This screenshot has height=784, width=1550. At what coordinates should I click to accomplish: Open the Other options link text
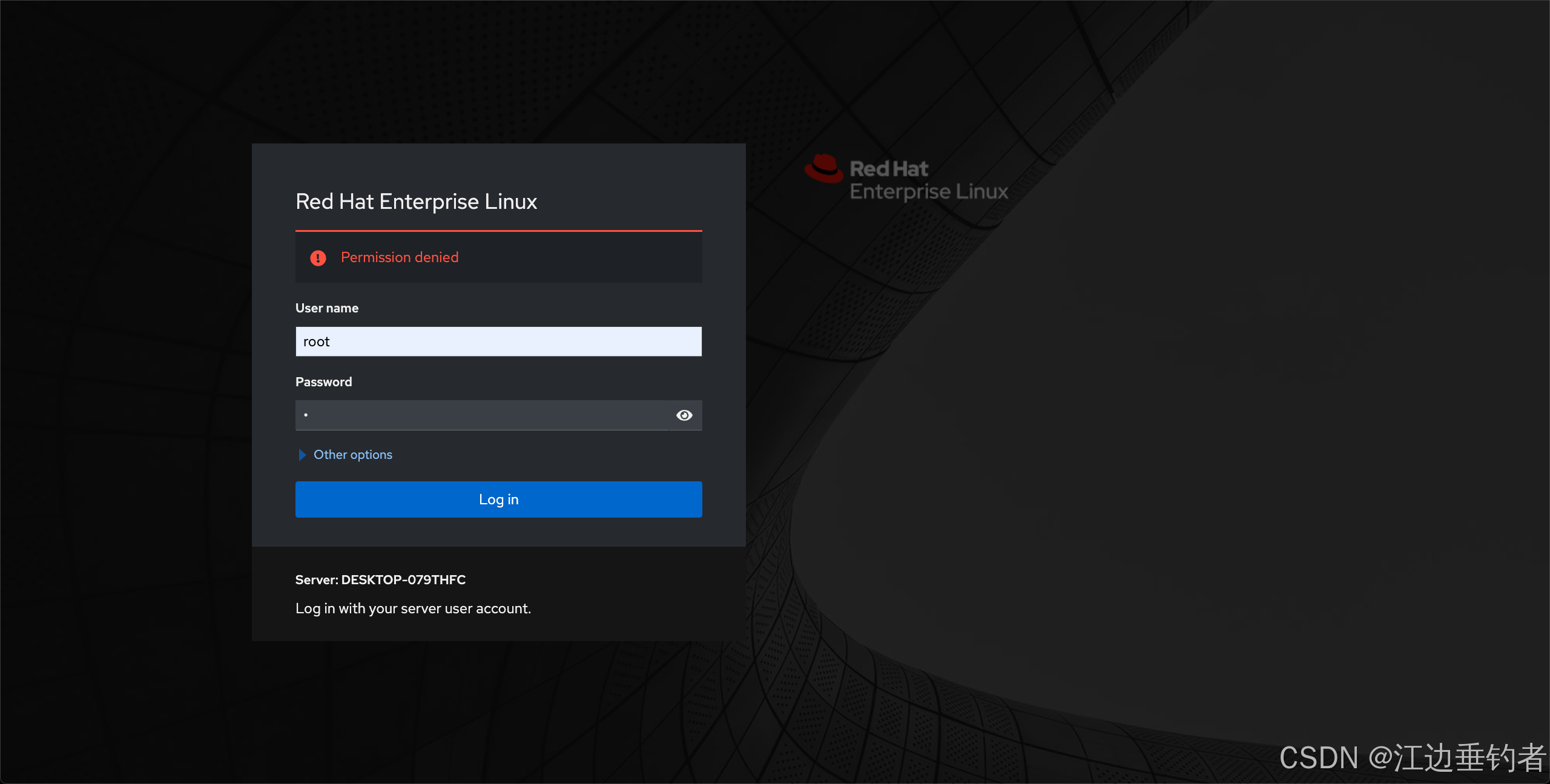click(353, 455)
